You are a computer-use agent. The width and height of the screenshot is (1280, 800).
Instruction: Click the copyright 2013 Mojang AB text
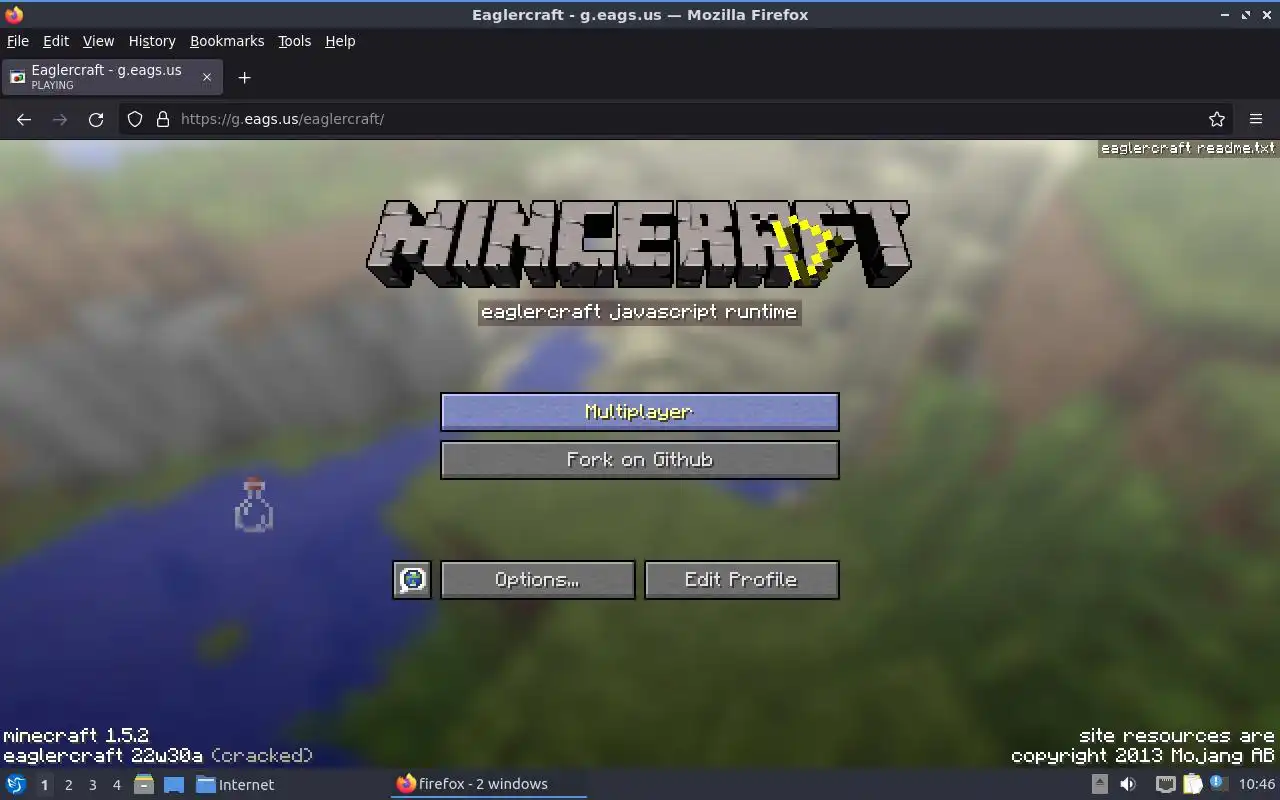(x=1143, y=756)
